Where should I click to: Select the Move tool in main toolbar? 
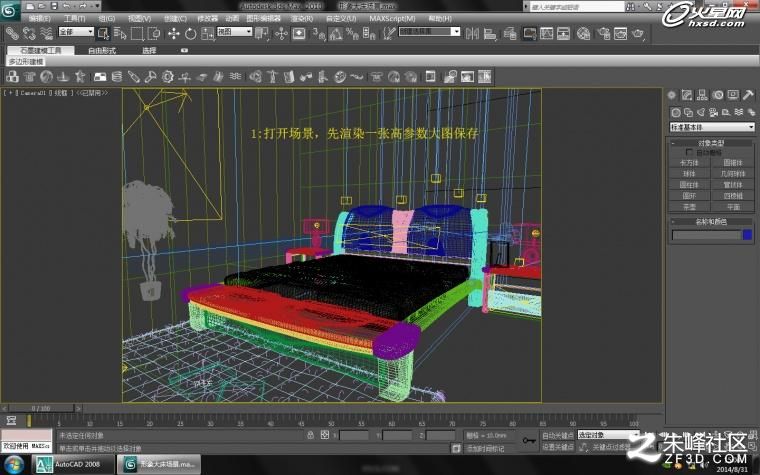[174, 33]
